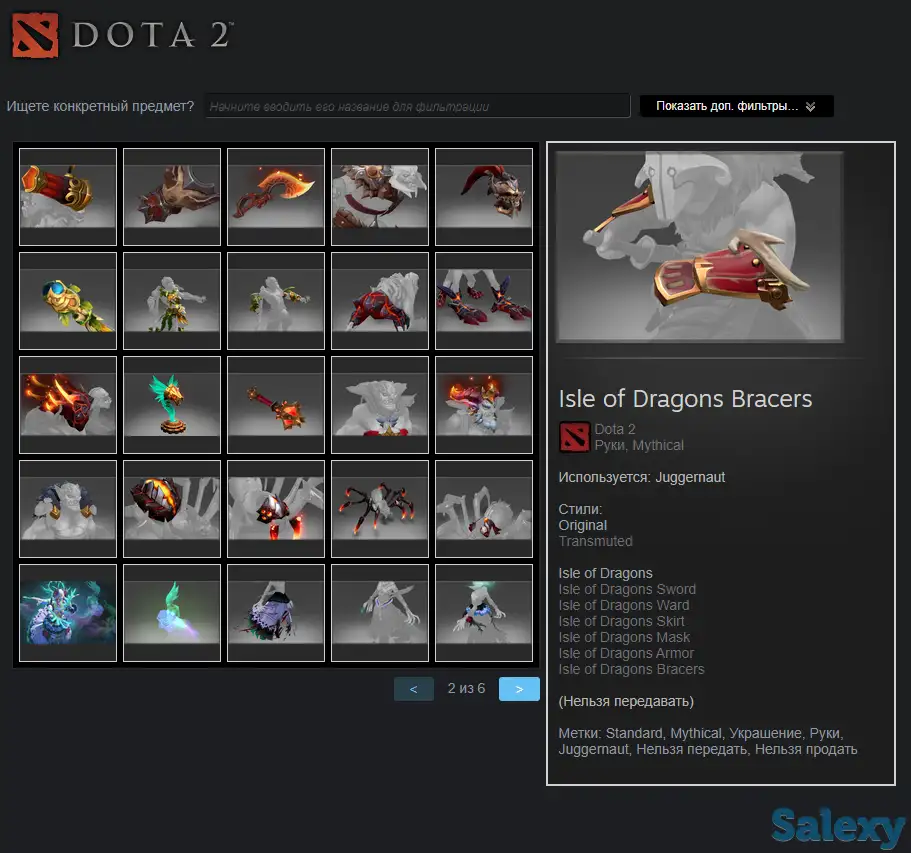Click the (Нельзя передавать) notice
This screenshot has width=911, height=853.
click(x=626, y=701)
